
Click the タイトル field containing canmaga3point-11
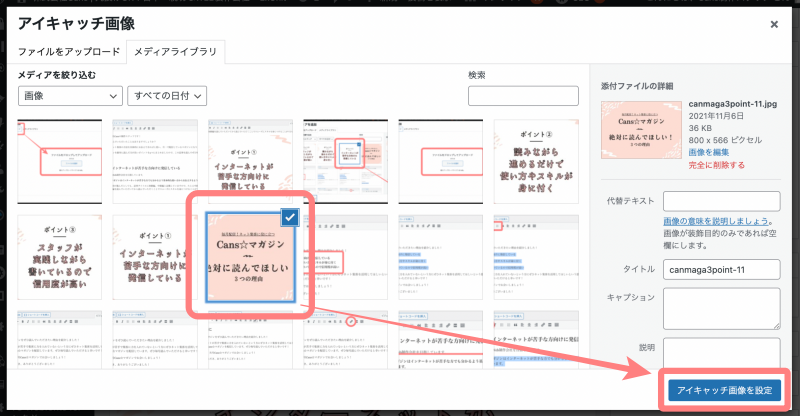coord(720,269)
